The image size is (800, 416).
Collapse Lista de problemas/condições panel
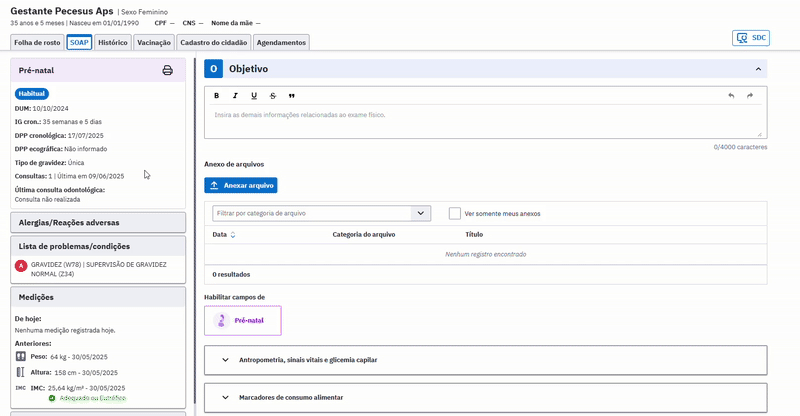pos(98,246)
